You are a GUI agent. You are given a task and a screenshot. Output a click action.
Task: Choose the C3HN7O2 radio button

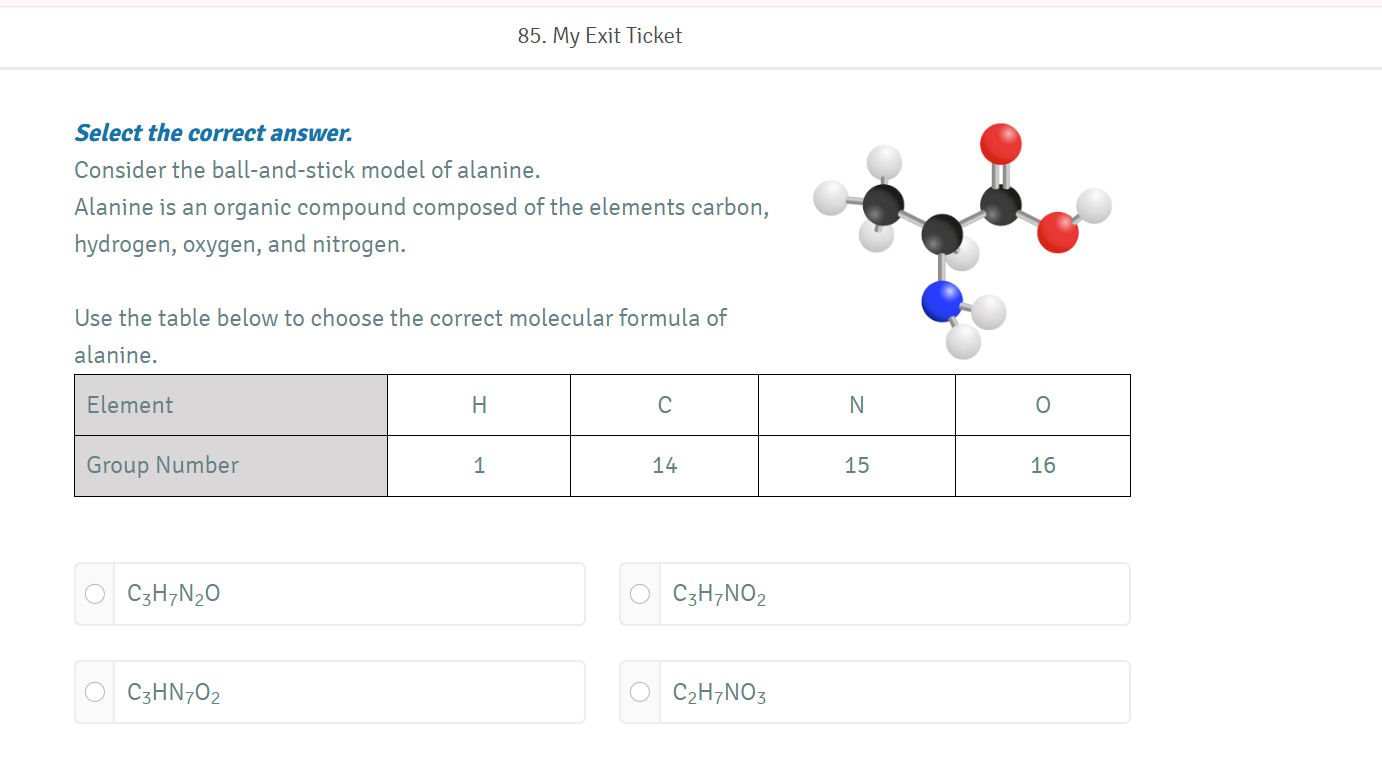tap(95, 692)
